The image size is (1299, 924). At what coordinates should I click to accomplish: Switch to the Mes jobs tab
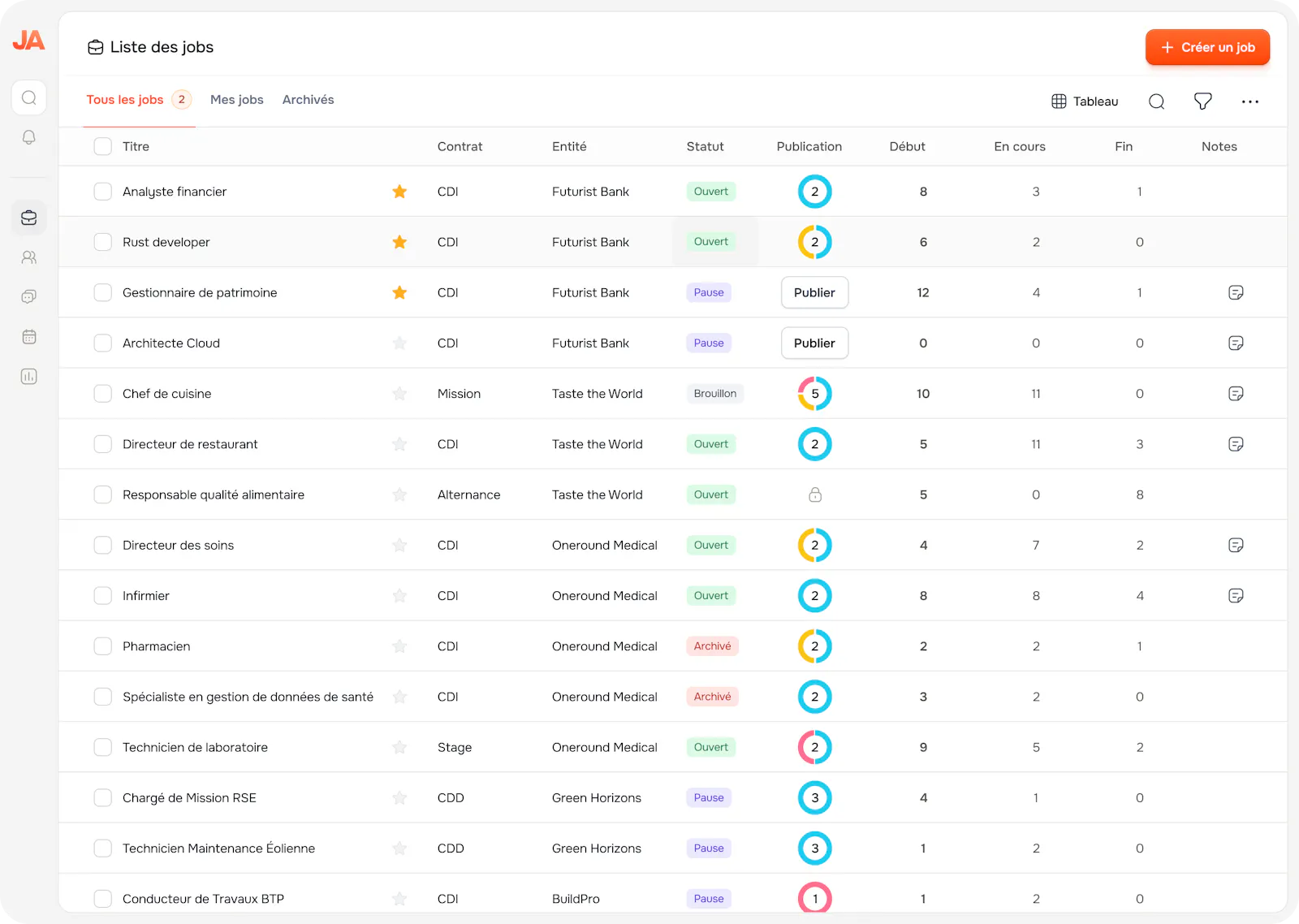(237, 100)
